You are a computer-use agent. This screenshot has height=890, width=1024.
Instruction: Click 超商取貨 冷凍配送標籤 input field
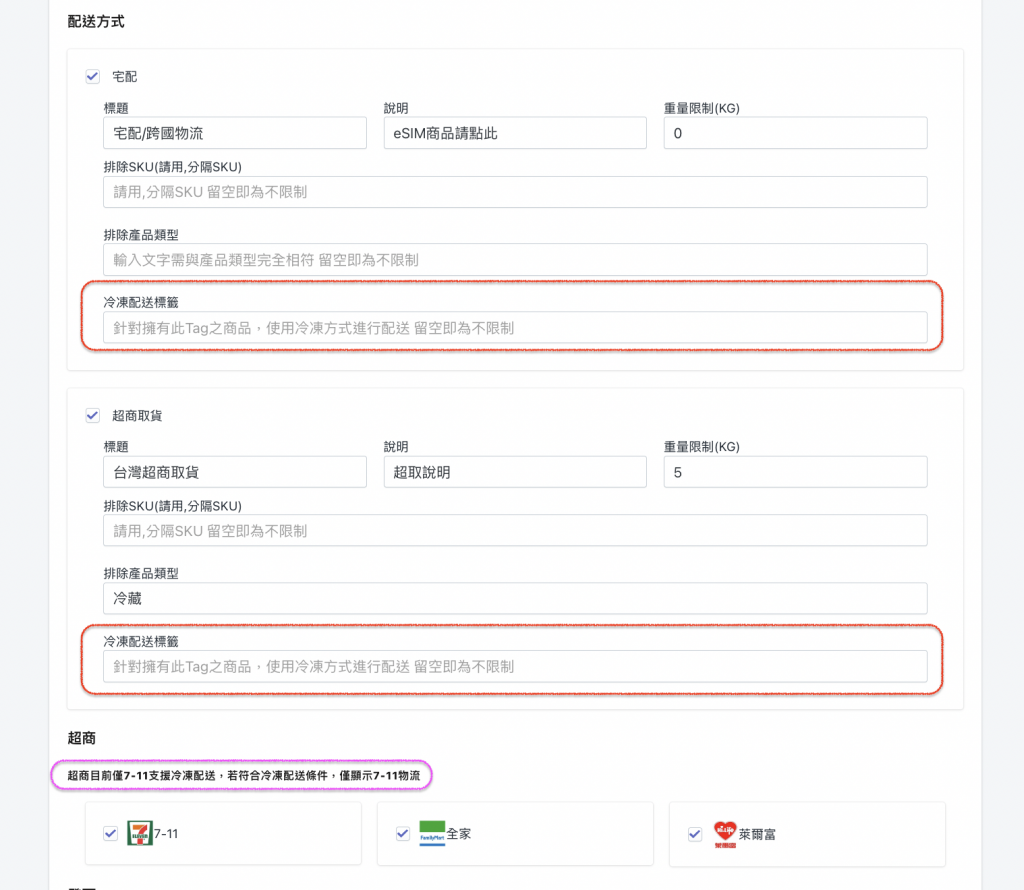pos(515,666)
